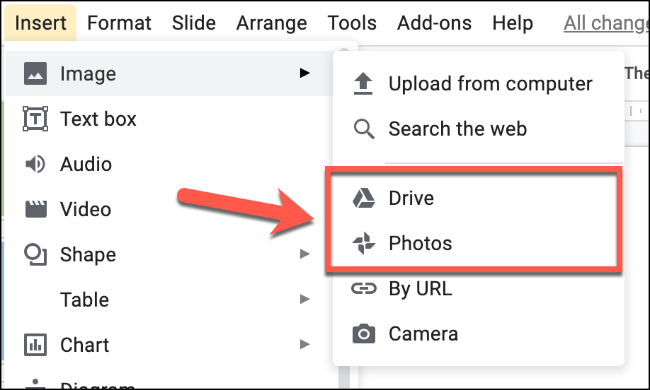This screenshot has height=390, width=650.
Task: Click the Video clapperboard icon
Action: [36, 209]
